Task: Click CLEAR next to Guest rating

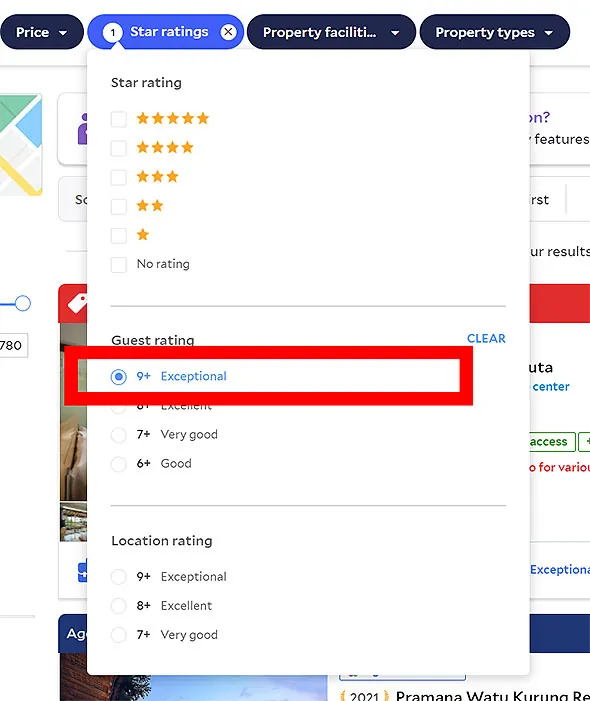Action: pos(486,338)
